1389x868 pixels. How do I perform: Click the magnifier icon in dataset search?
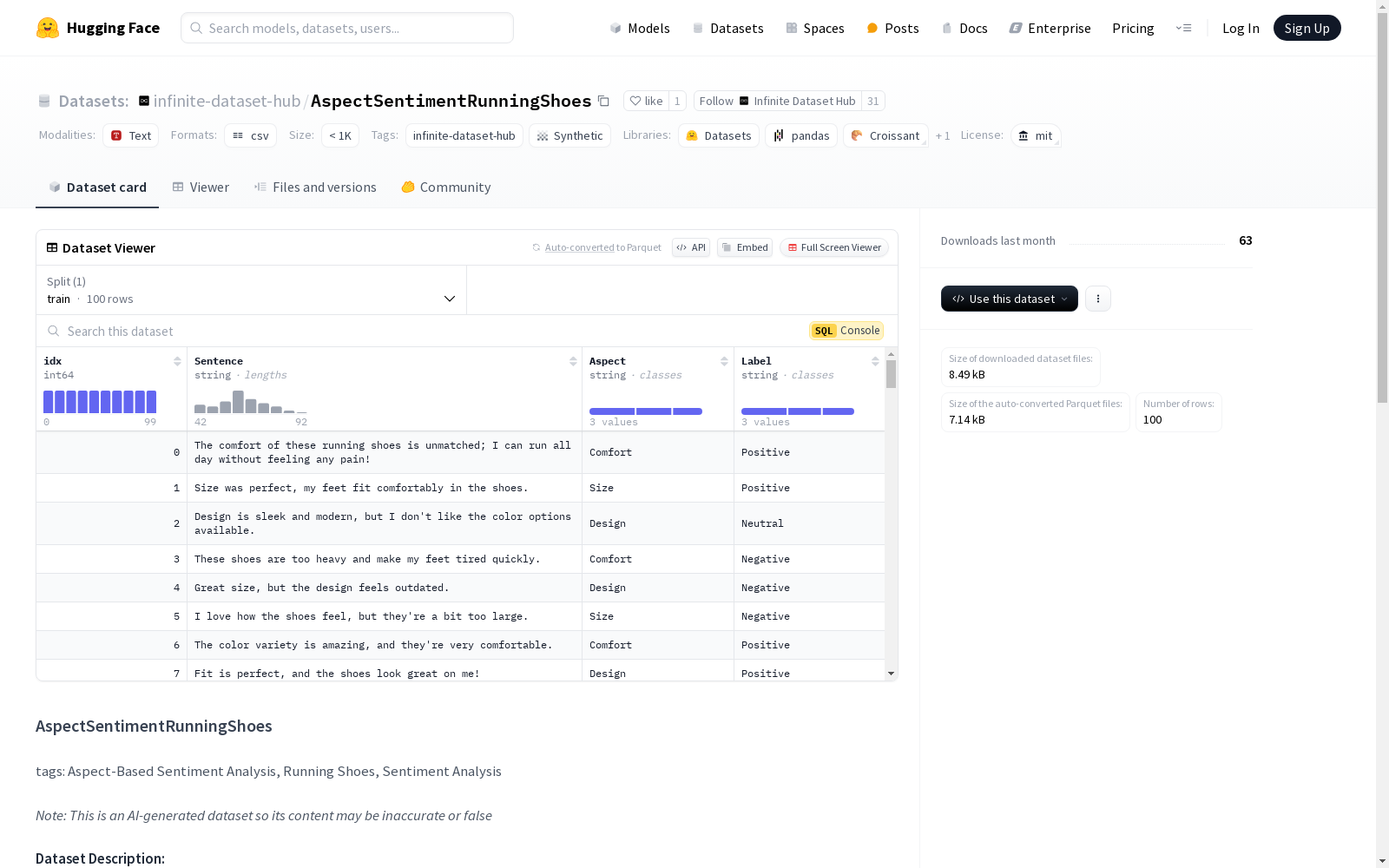(54, 331)
